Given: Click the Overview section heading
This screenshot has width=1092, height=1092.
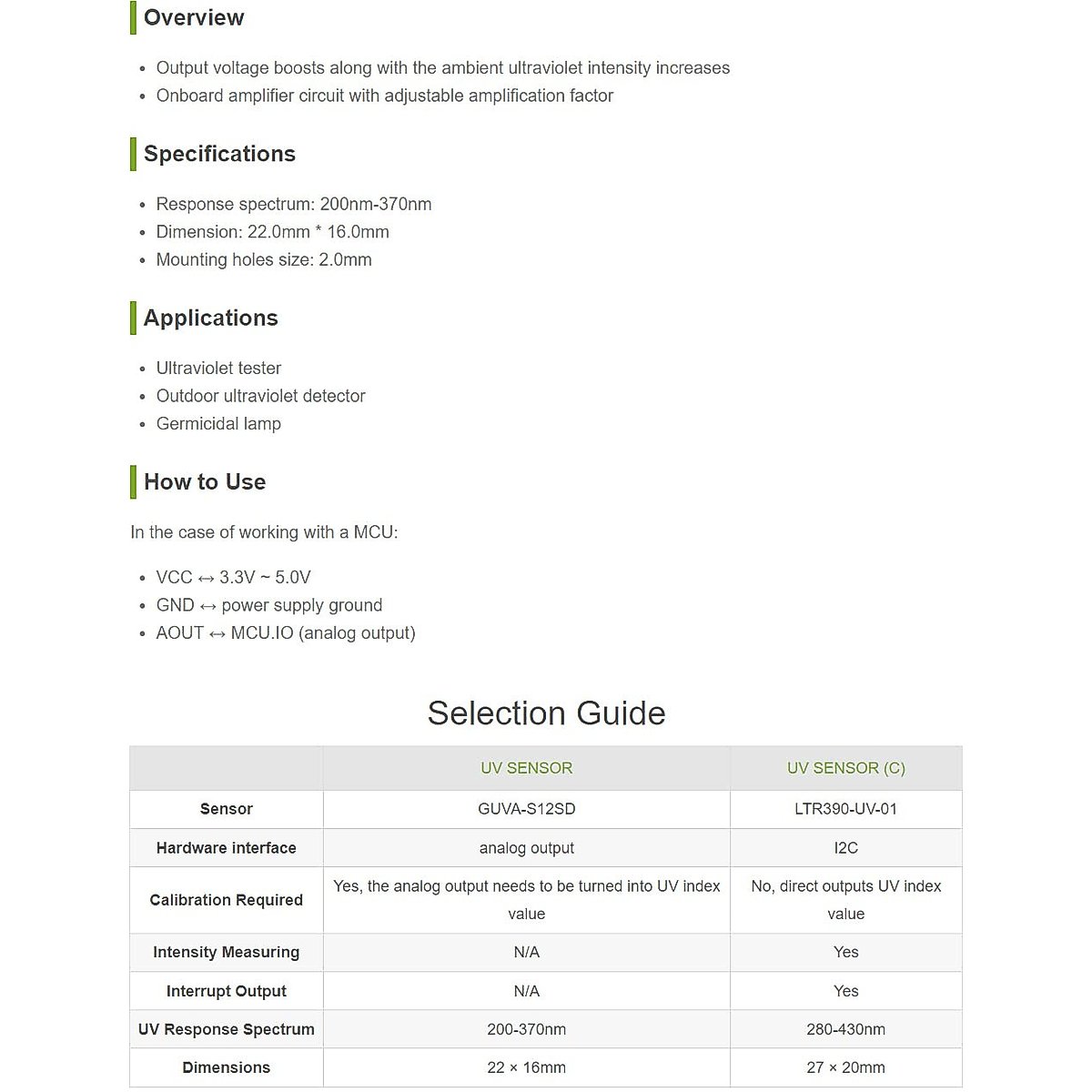Looking at the screenshot, I should (194, 17).
